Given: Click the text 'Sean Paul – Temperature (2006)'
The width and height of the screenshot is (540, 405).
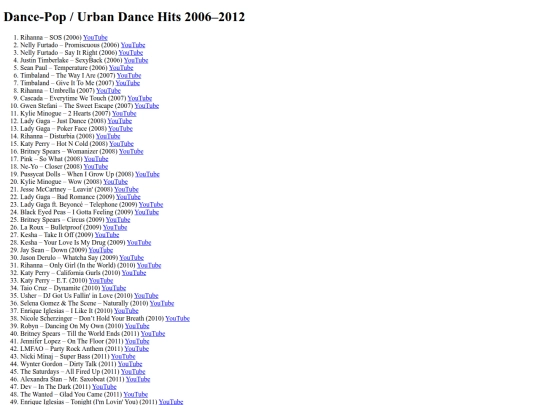Looking at the screenshot, I should click(x=64, y=68).
